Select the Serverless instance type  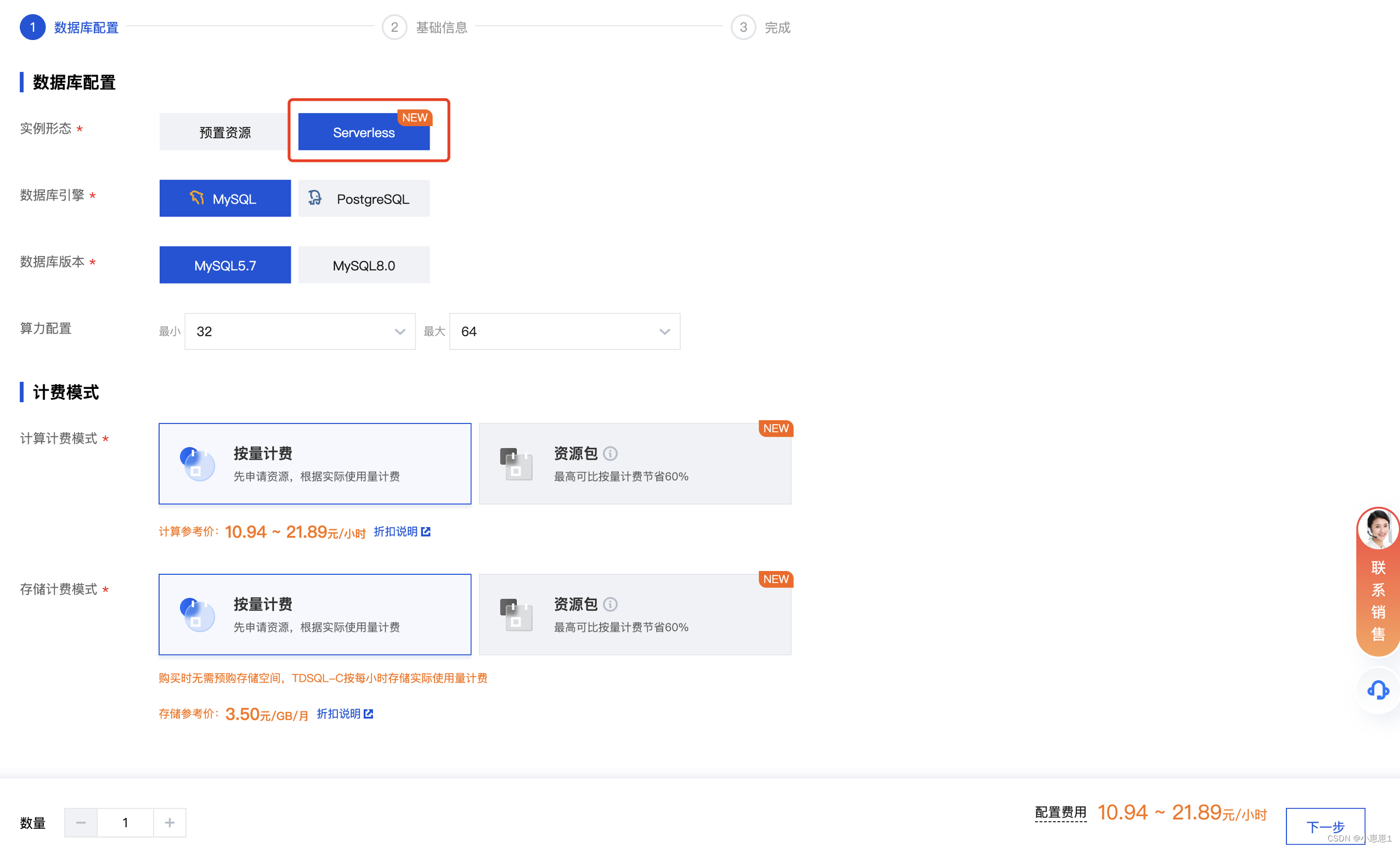coord(364,132)
